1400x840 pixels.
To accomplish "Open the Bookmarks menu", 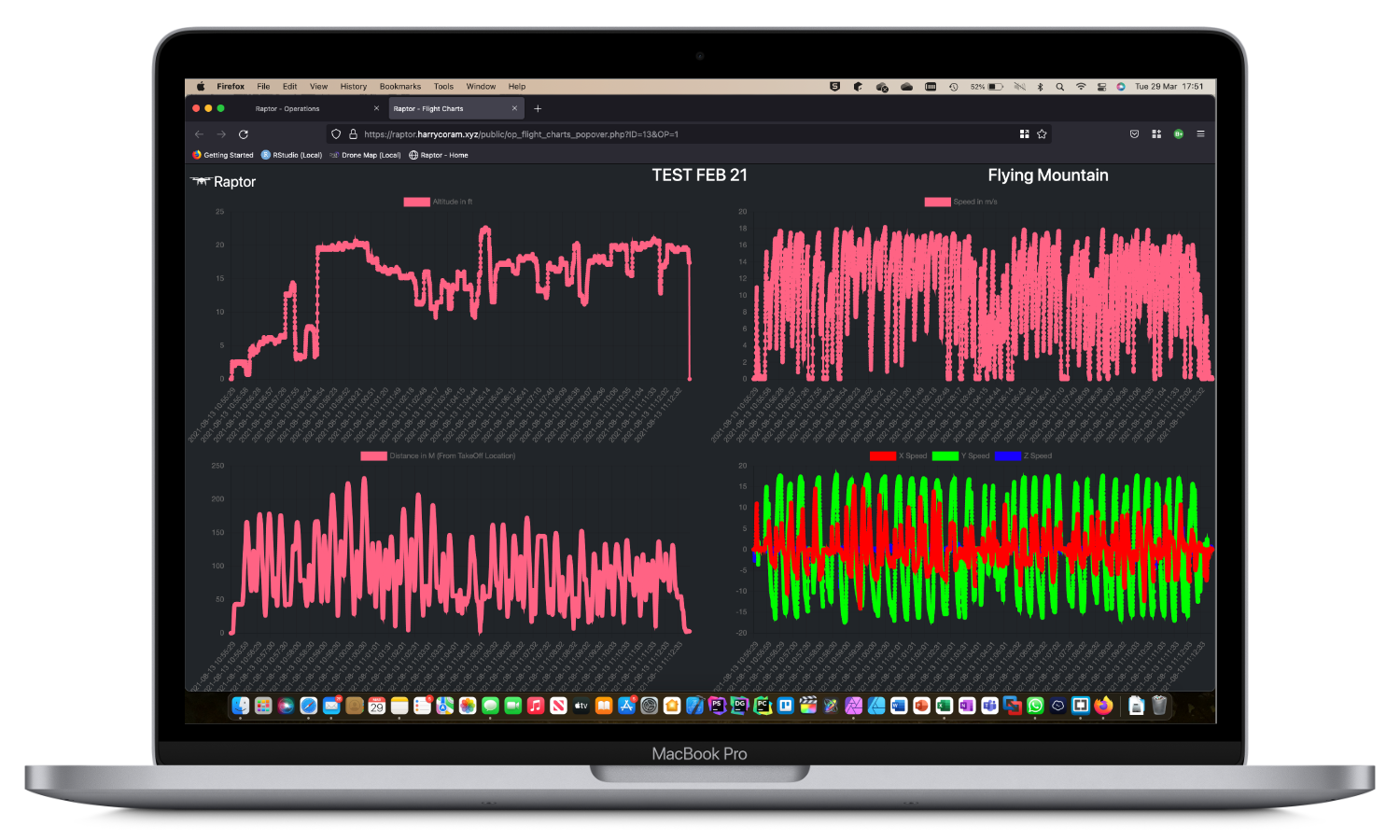I will [x=399, y=87].
